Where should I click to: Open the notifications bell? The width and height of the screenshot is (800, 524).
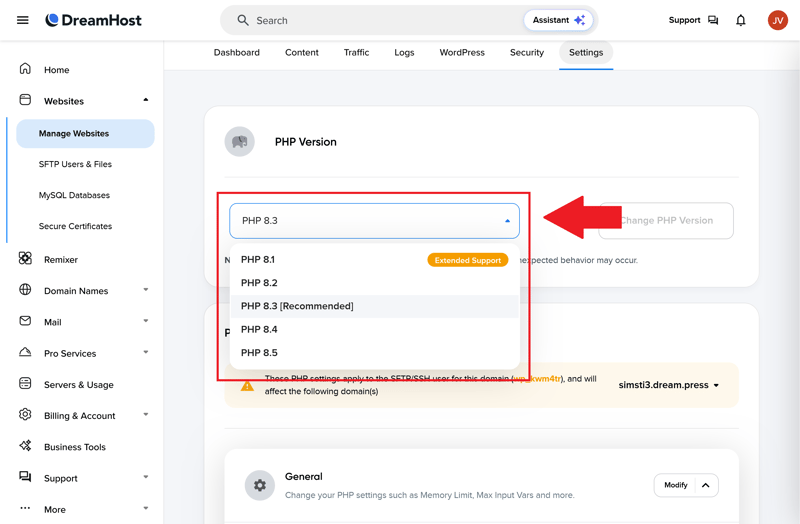(x=741, y=20)
